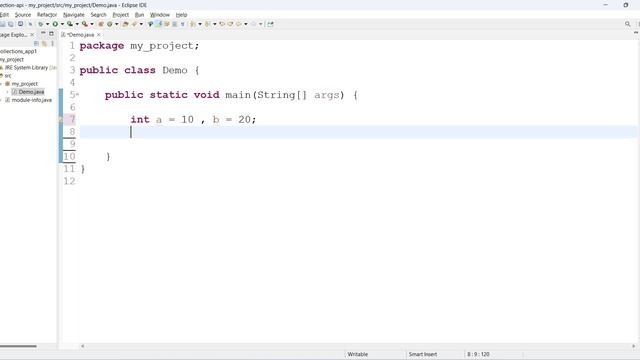The height and width of the screenshot is (360, 640).
Task: Launch Debug with the bug icon
Action: pyautogui.click(x=40, y=24)
